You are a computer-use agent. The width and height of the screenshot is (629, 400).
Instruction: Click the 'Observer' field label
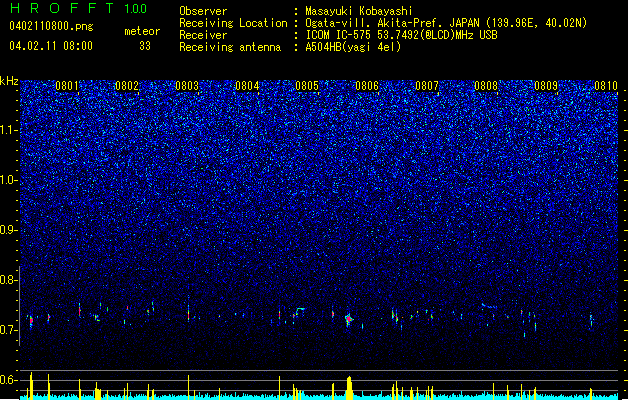(x=203, y=11)
